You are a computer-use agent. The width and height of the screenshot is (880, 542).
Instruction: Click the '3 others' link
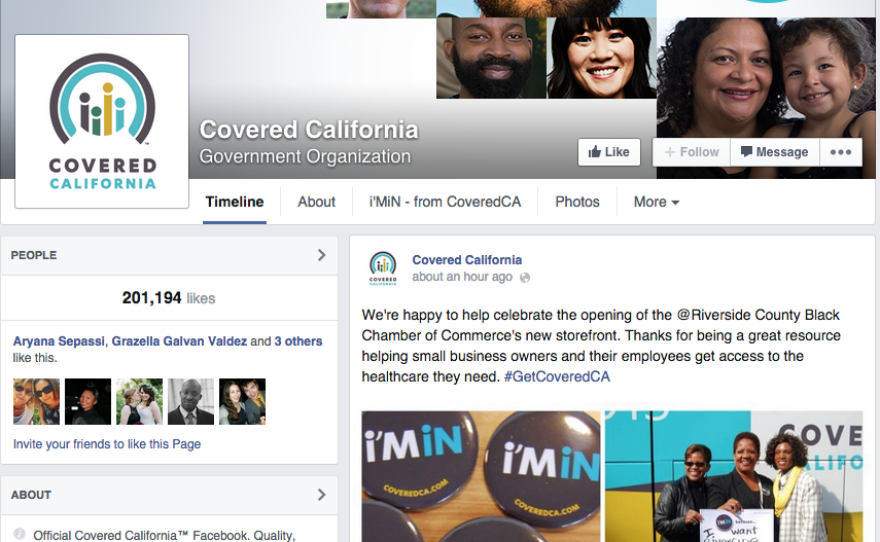(x=298, y=341)
